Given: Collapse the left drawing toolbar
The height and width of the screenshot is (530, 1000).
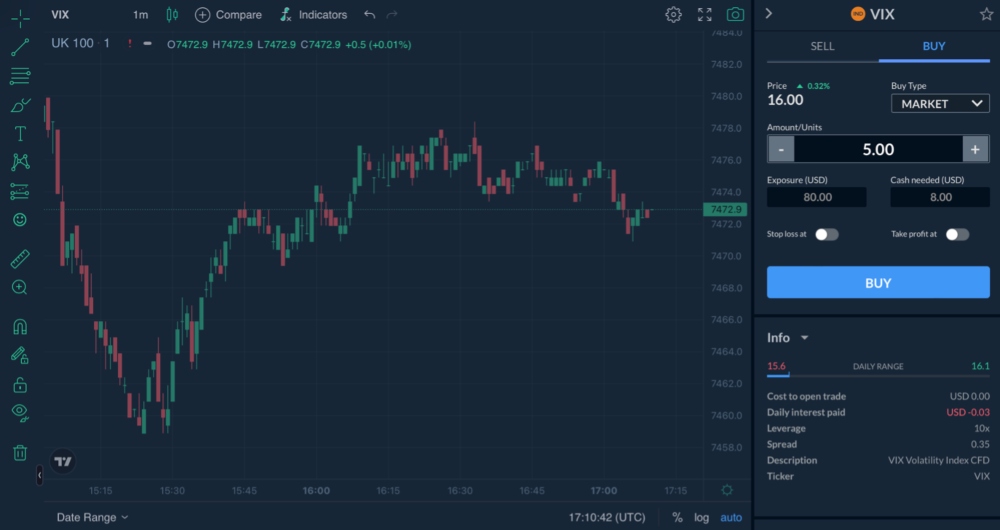Looking at the screenshot, I should point(40,475).
